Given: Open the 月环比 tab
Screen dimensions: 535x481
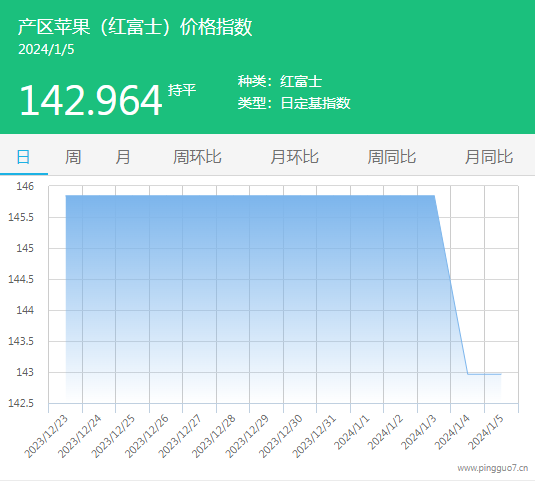Looking at the screenshot, I should (294, 157).
